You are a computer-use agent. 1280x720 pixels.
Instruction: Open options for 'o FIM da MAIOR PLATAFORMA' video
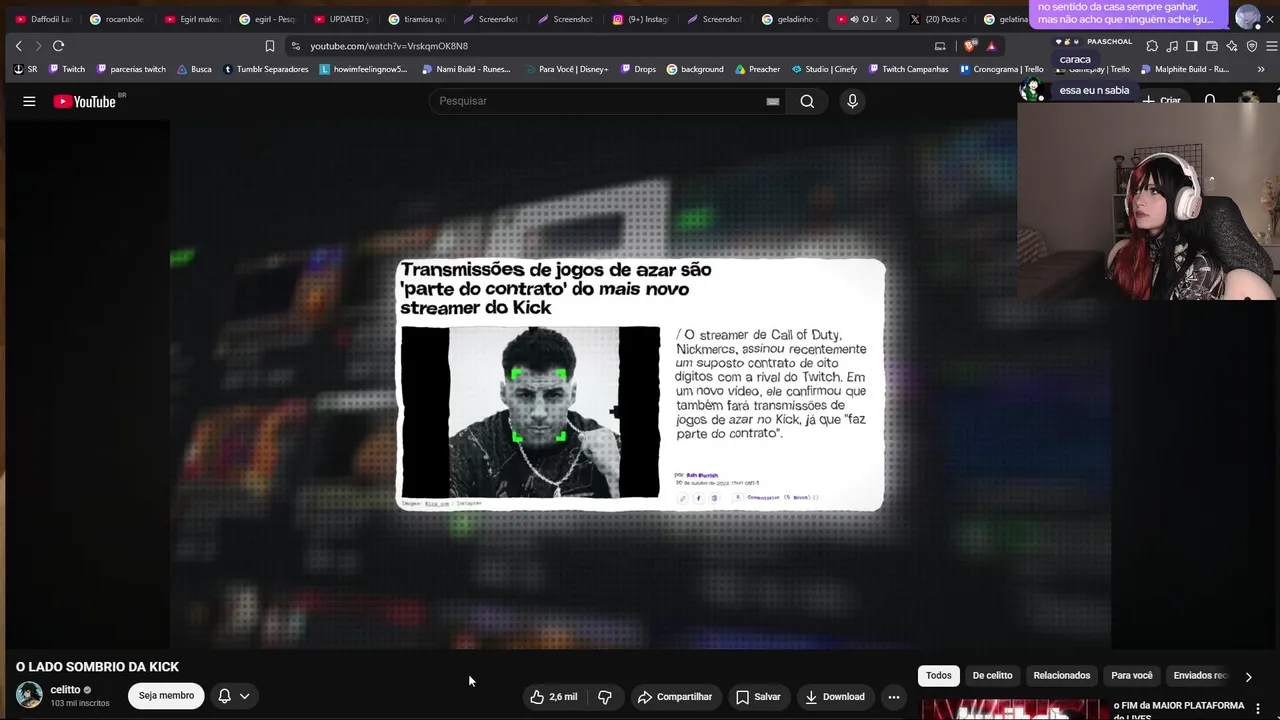(x=1258, y=709)
